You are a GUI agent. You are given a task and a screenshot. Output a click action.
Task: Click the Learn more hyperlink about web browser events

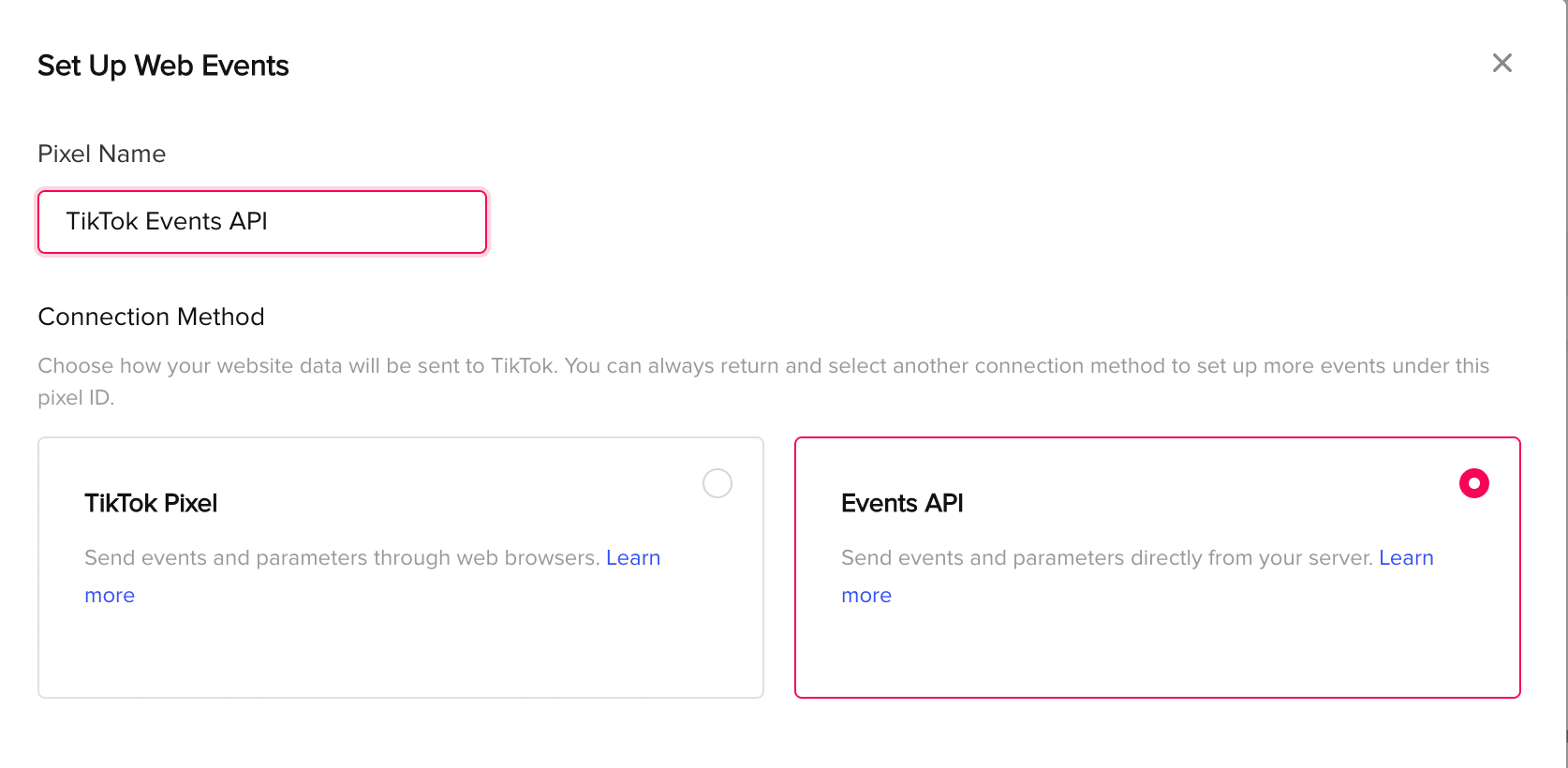coord(634,557)
